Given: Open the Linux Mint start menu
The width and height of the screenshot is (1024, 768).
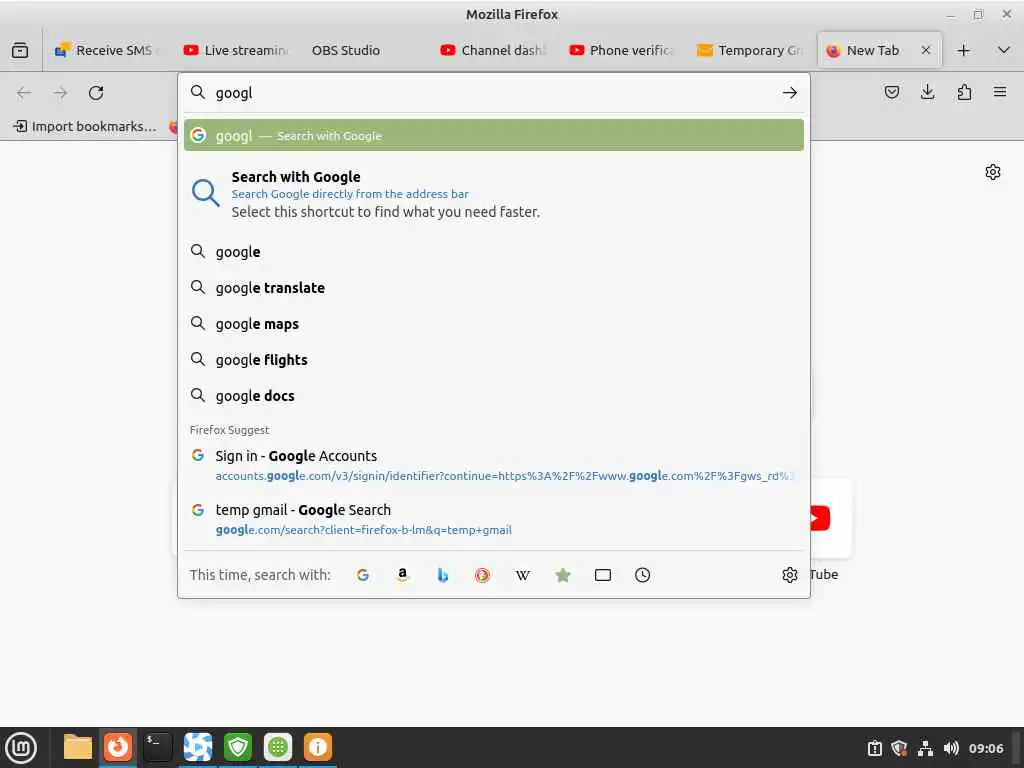Looking at the screenshot, I should tap(21, 747).
